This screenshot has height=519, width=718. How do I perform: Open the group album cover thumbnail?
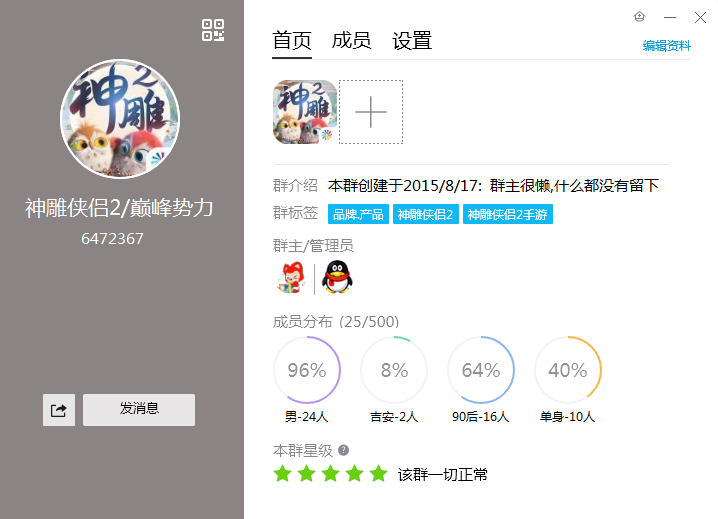tap(305, 112)
